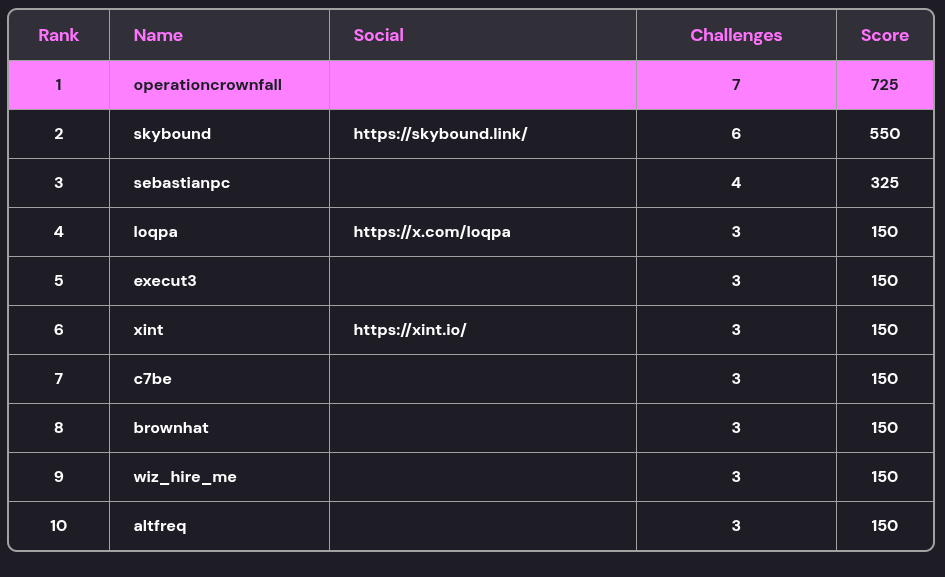Click the altfreq name cell

[160, 526]
